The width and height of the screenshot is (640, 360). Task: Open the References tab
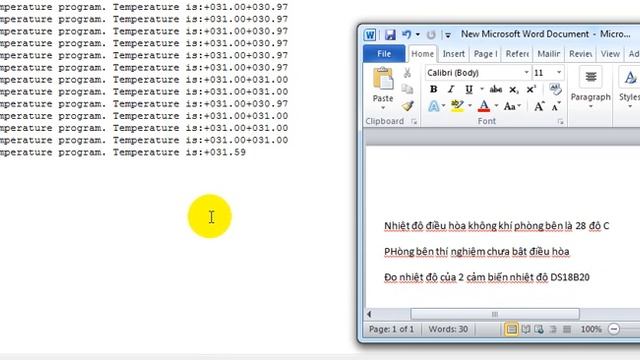(517, 54)
